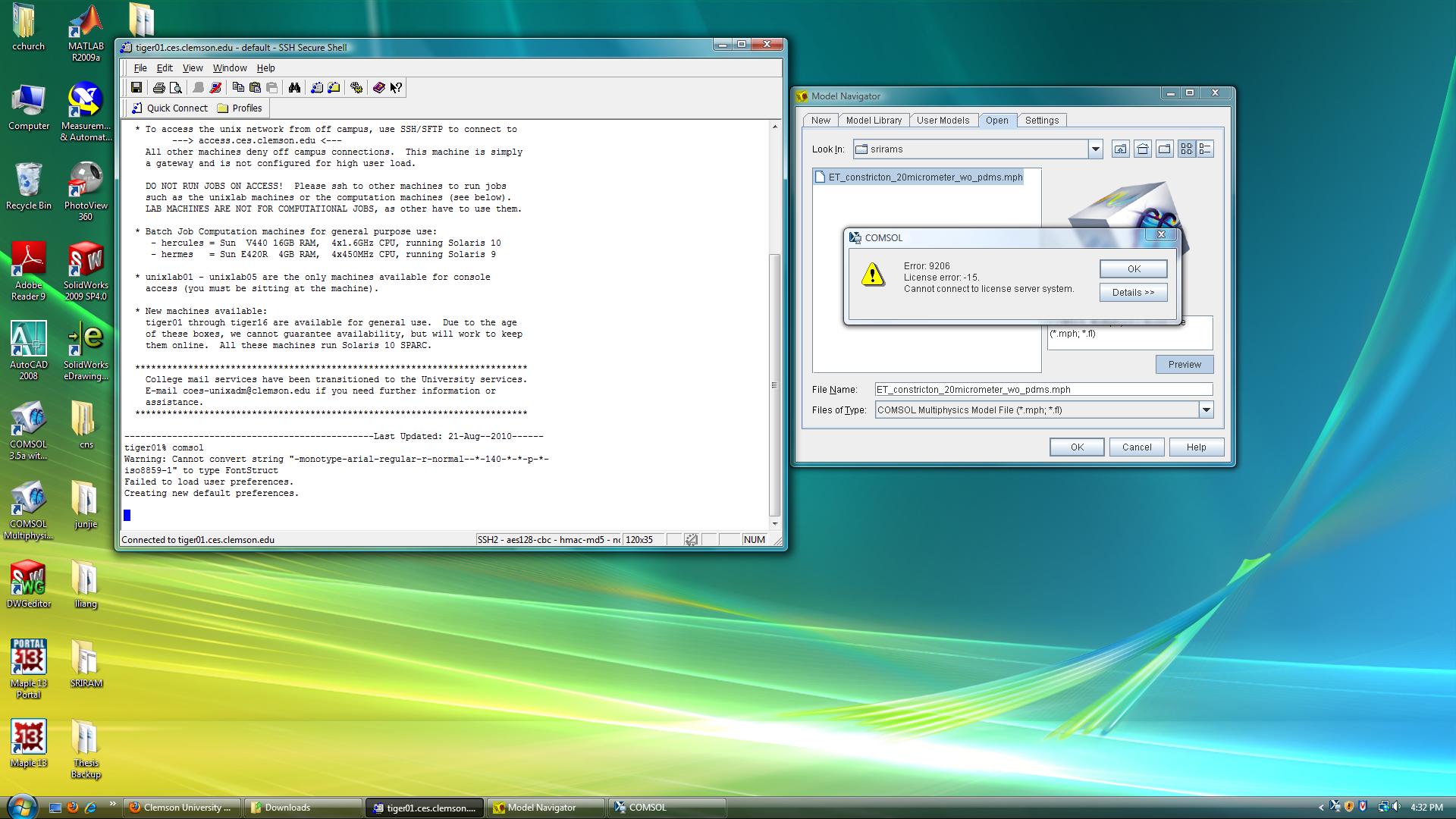This screenshot has width=1456, height=819.
Task: Select Adobe Reader 9 desktop icon
Action: pos(29,271)
